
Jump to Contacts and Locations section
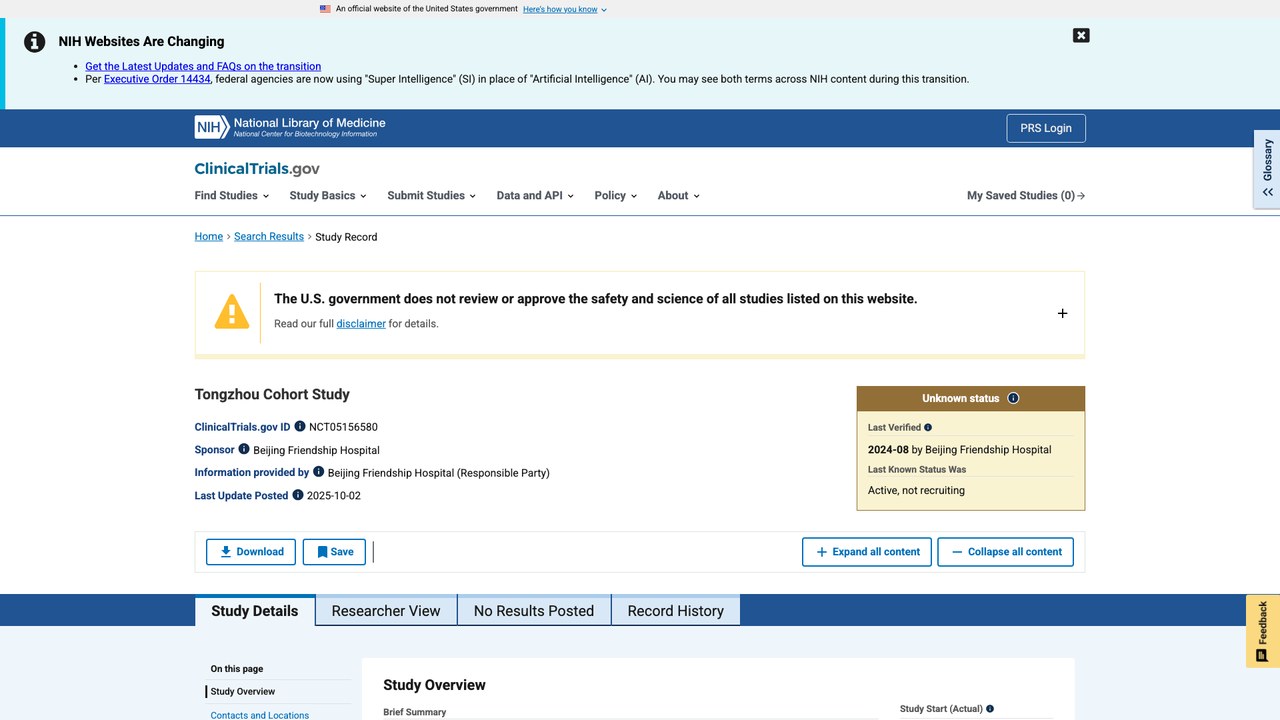tap(260, 715)
